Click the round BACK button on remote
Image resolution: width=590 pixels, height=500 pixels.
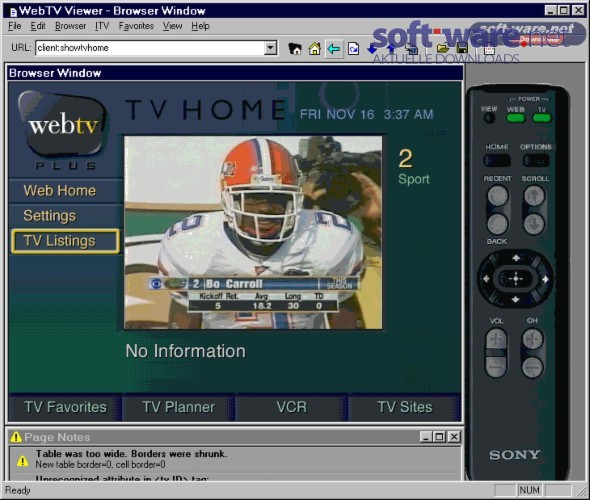point(497,224)
